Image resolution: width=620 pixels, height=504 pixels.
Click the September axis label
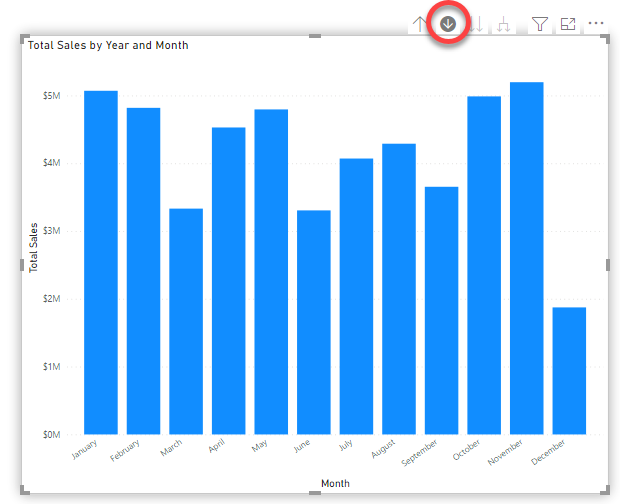419,453
